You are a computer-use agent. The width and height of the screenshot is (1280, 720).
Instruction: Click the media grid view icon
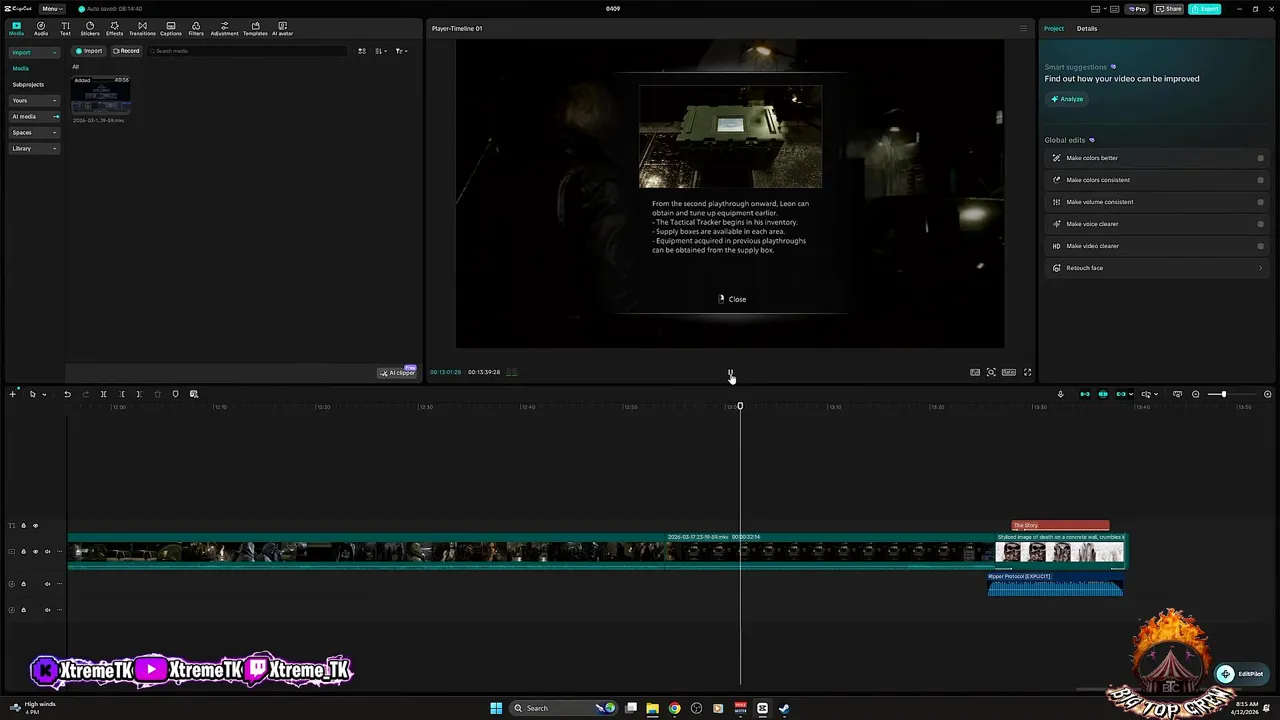point(362,51)
